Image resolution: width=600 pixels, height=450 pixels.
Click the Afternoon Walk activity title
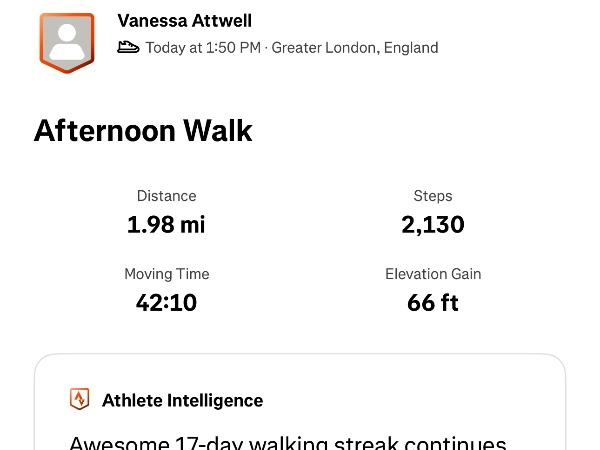pos(143,131)
